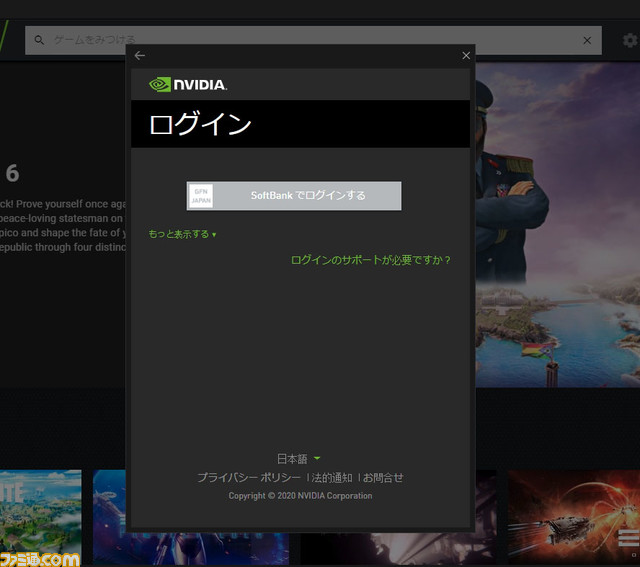Click the green GeForce NOW logo slash
This screenshot has height=567, width=640.
5,40
